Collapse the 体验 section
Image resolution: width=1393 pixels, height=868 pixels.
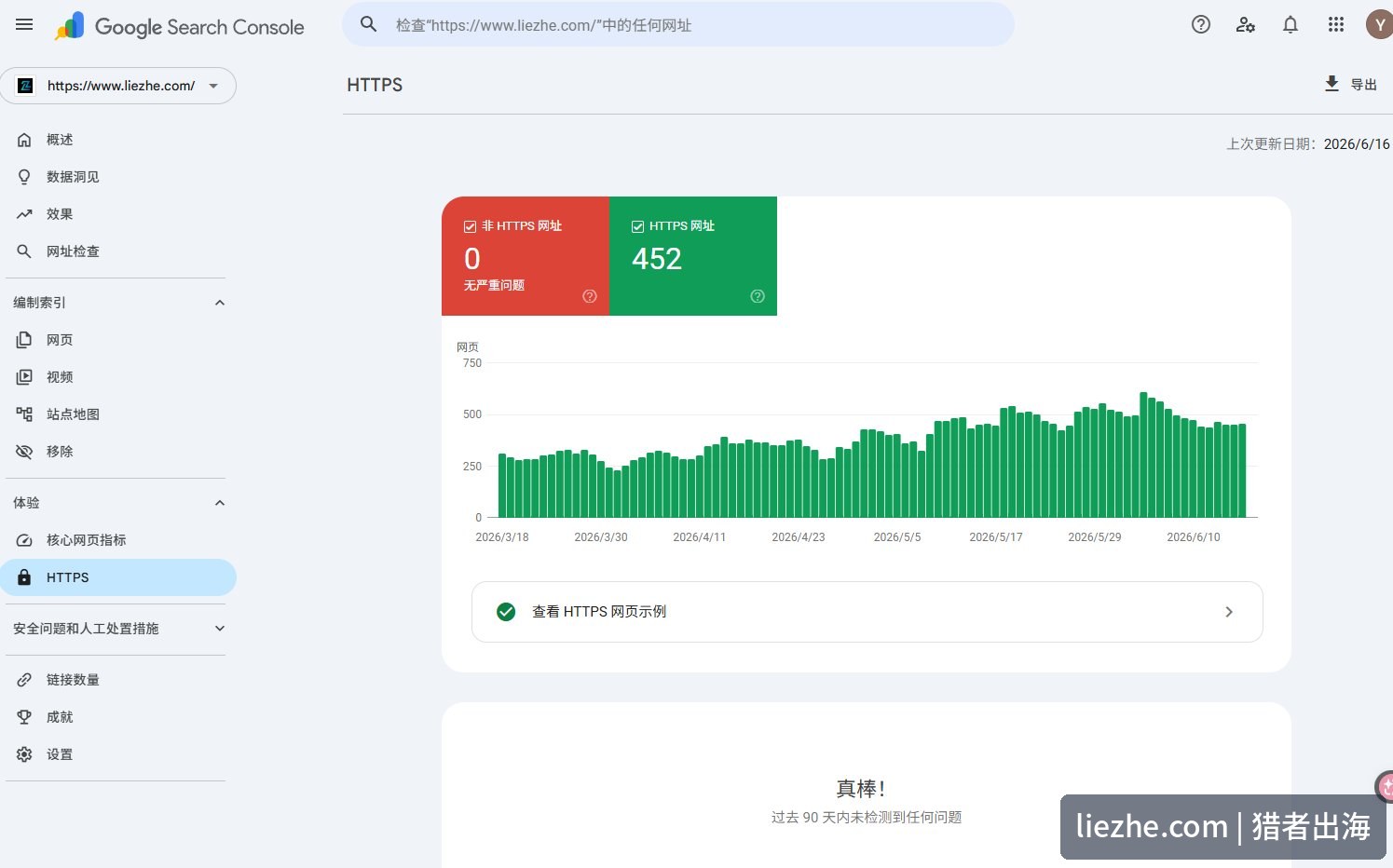point(220,503)
